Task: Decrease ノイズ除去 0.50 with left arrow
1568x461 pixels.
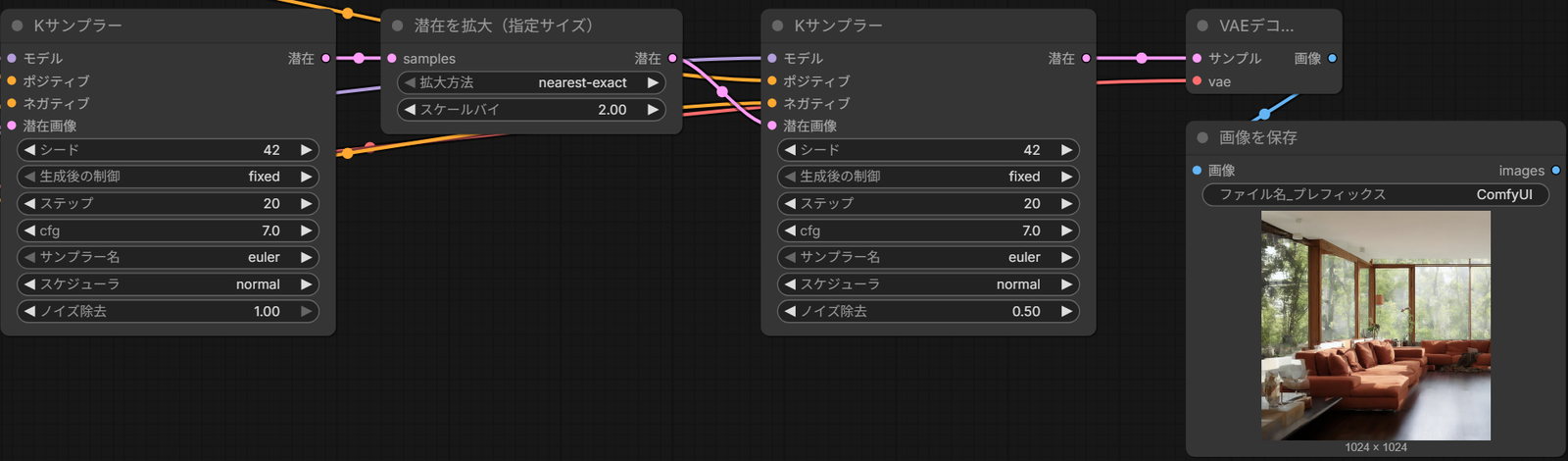Action: coord(790,311)
